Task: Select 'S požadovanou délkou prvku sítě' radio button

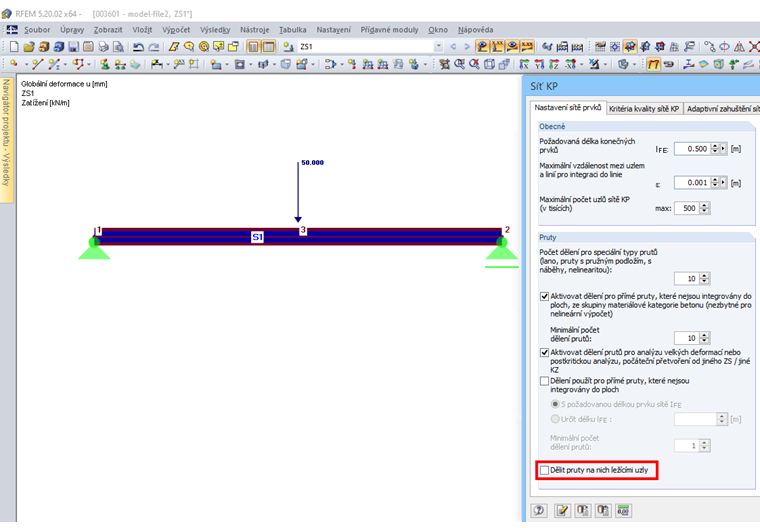Action: (x=555, y=404)
